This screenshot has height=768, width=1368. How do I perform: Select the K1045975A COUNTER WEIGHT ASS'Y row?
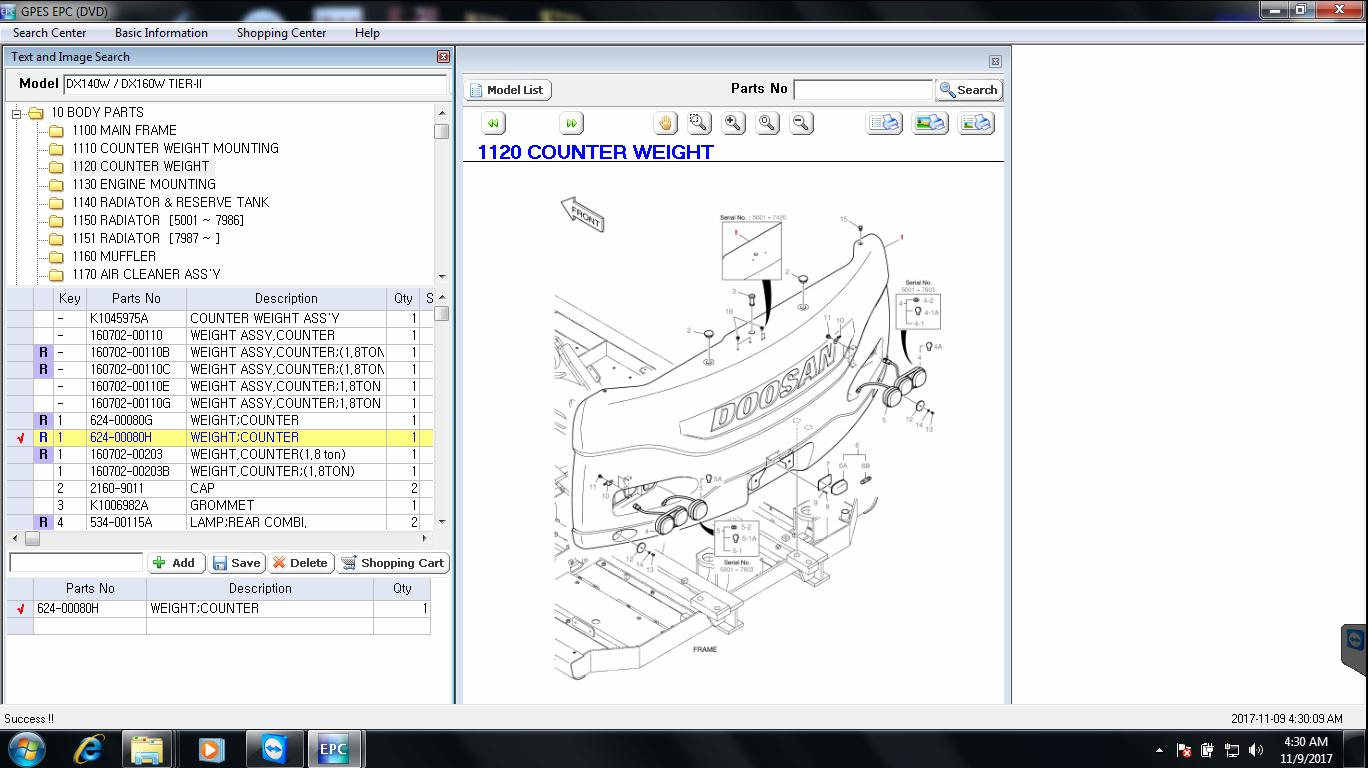click(220, 318)
